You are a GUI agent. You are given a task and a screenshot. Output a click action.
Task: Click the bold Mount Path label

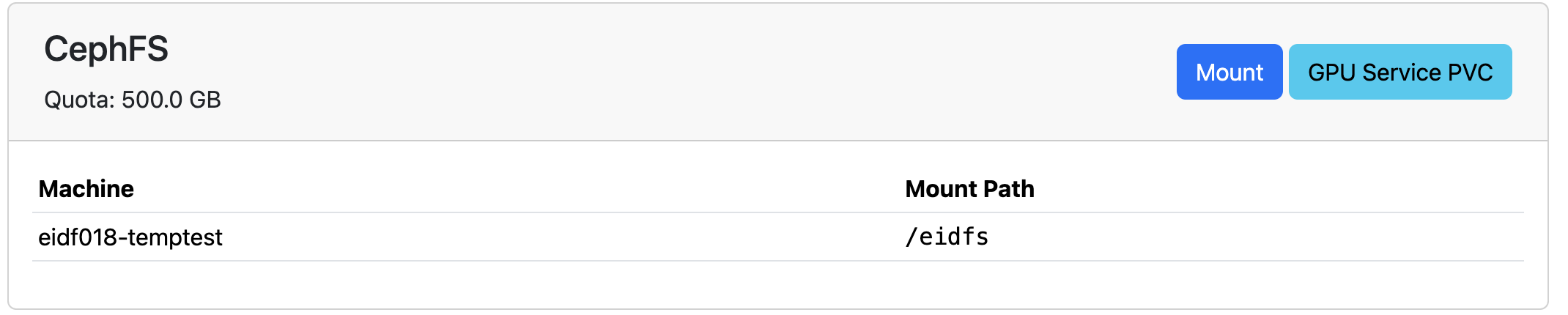coord(969,189)
